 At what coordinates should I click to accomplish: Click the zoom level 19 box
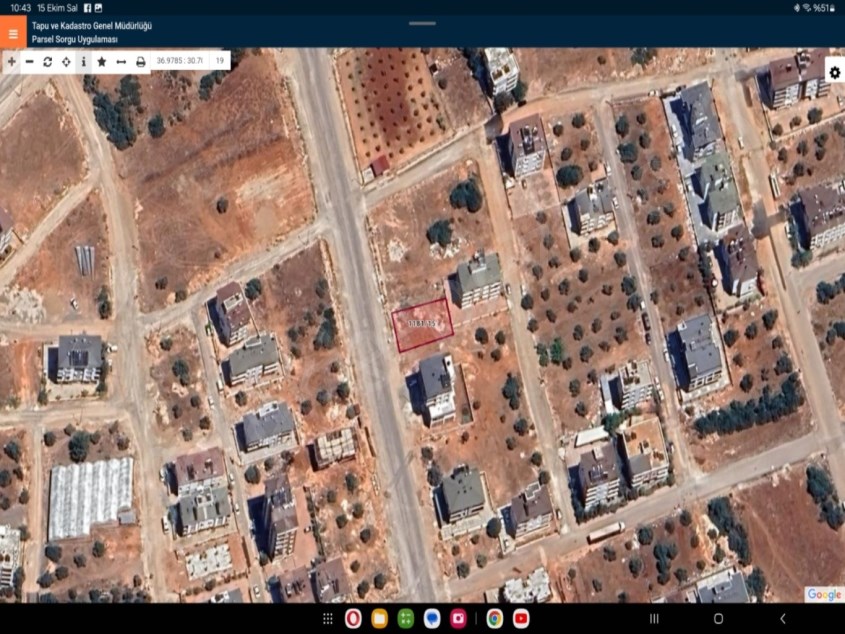[x=219, y=61]
